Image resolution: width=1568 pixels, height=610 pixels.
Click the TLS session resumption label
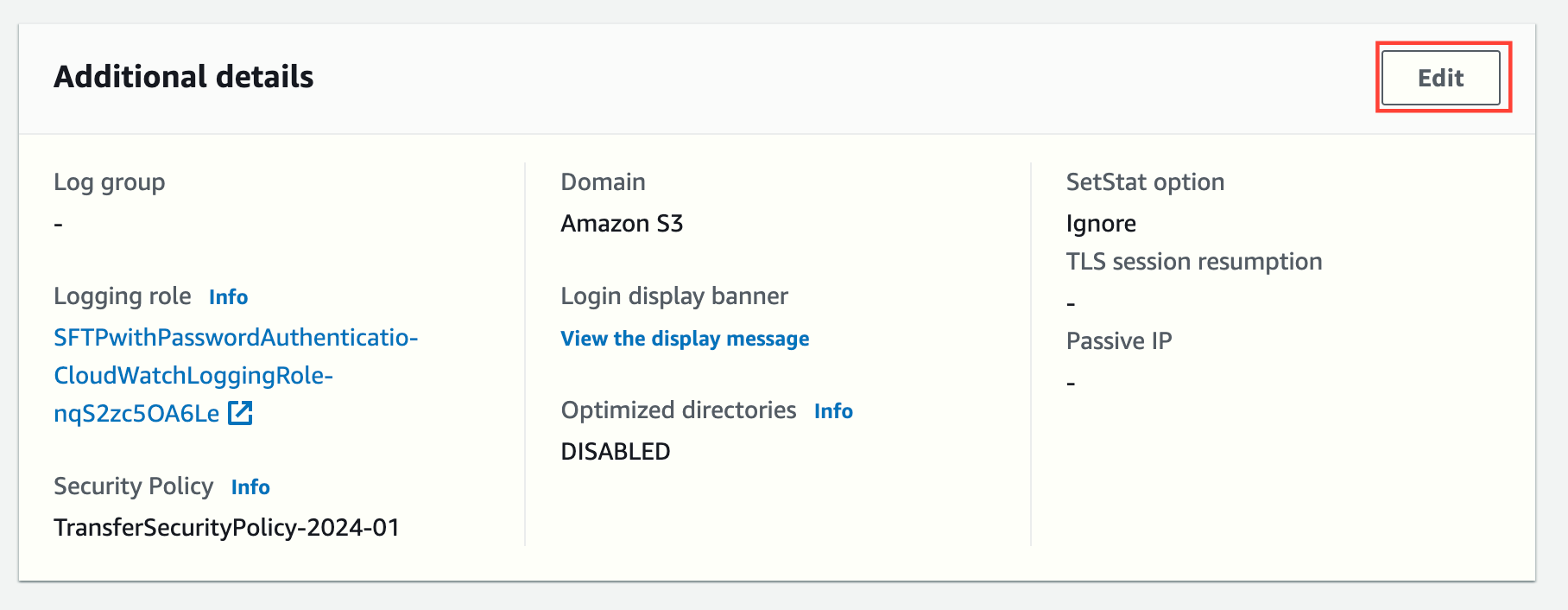click(x=1194, y=262)
